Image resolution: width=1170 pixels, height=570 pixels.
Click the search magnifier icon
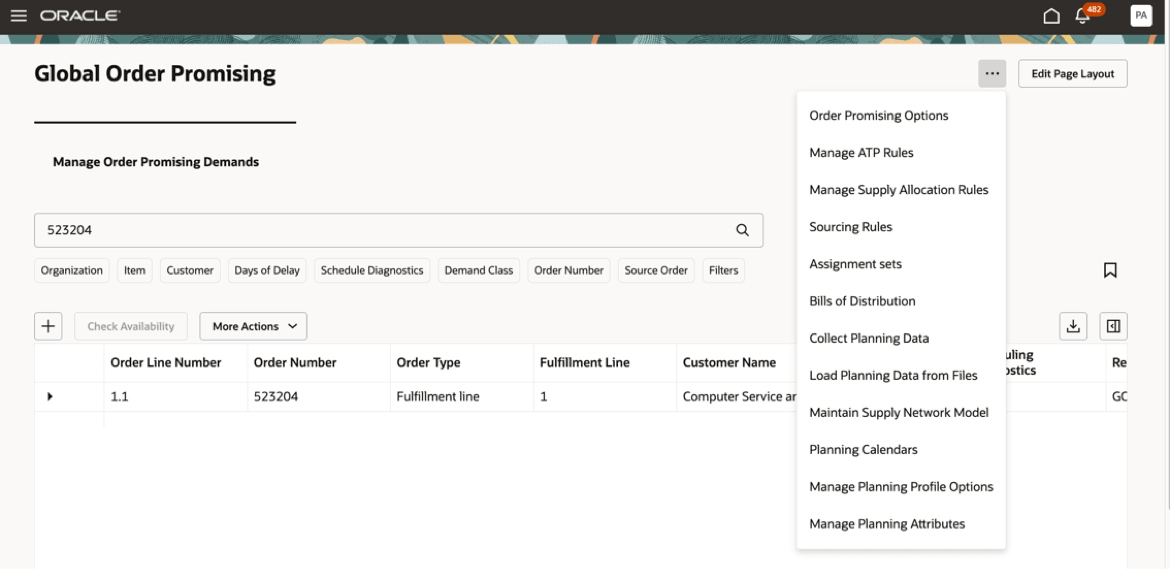[742, 231]
